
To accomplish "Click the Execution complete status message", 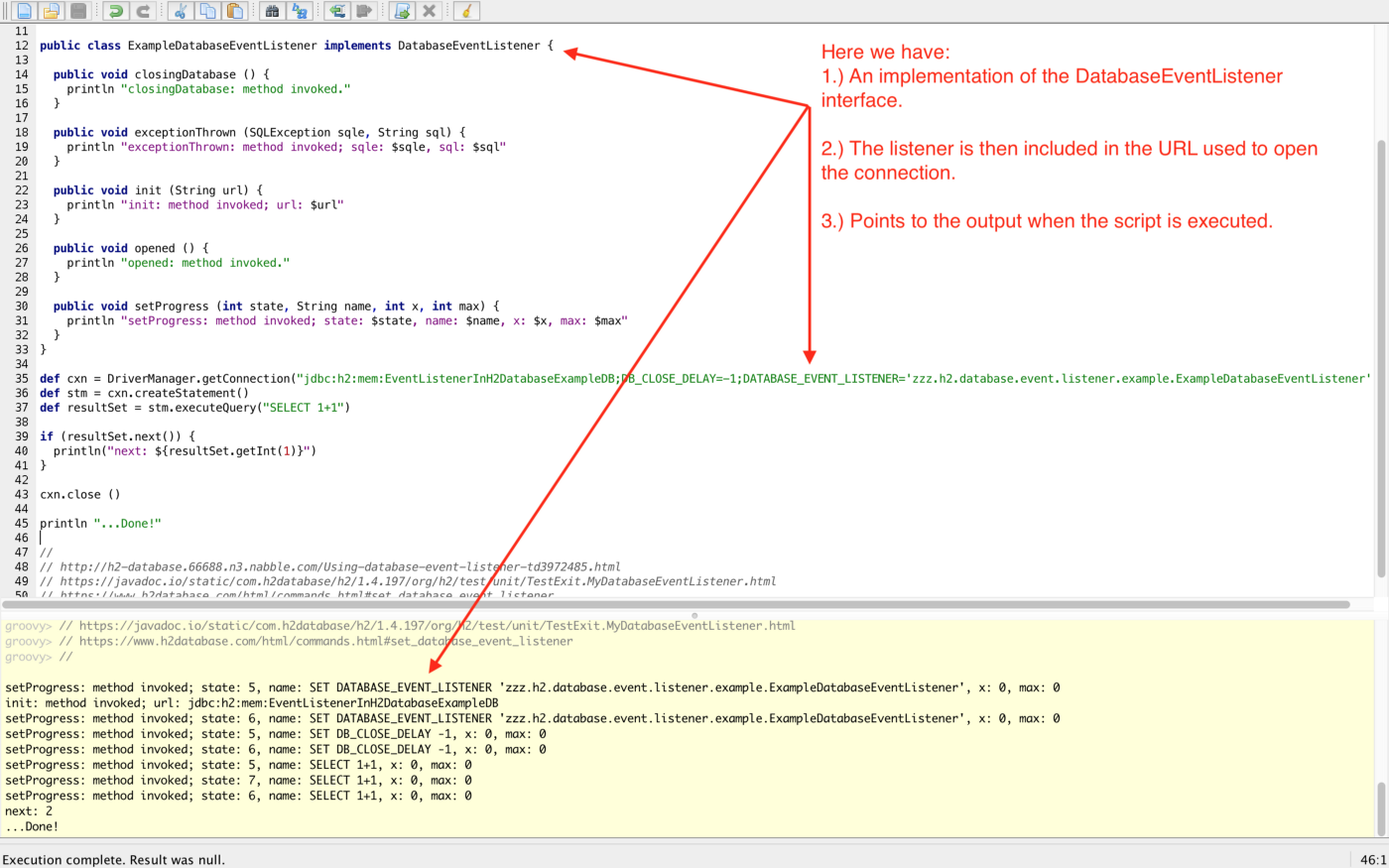I will point(112,859).
